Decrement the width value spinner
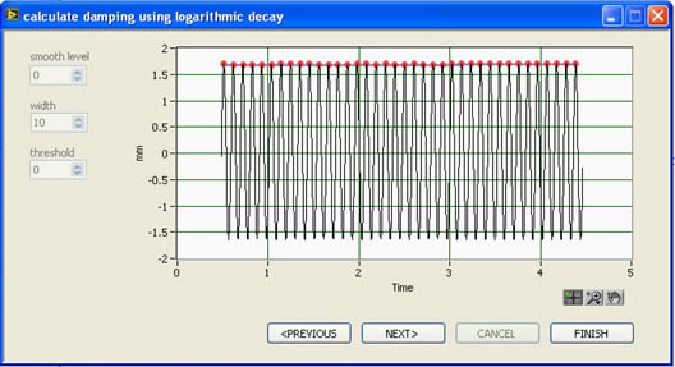 point(78,126)
